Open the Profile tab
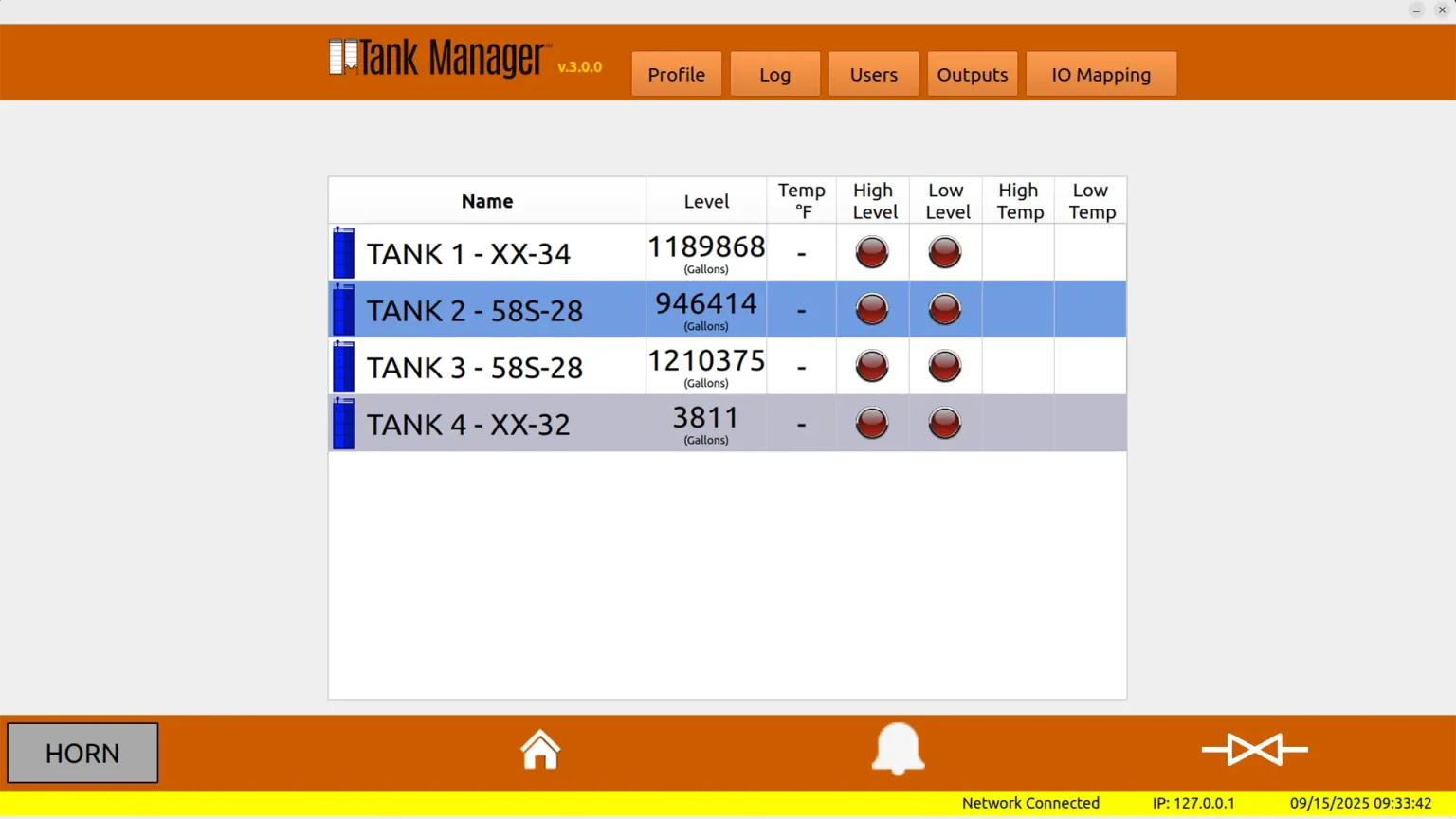The width and height of the screenshot is (1456, 819). pyautogui.click(x=677, y=74)
